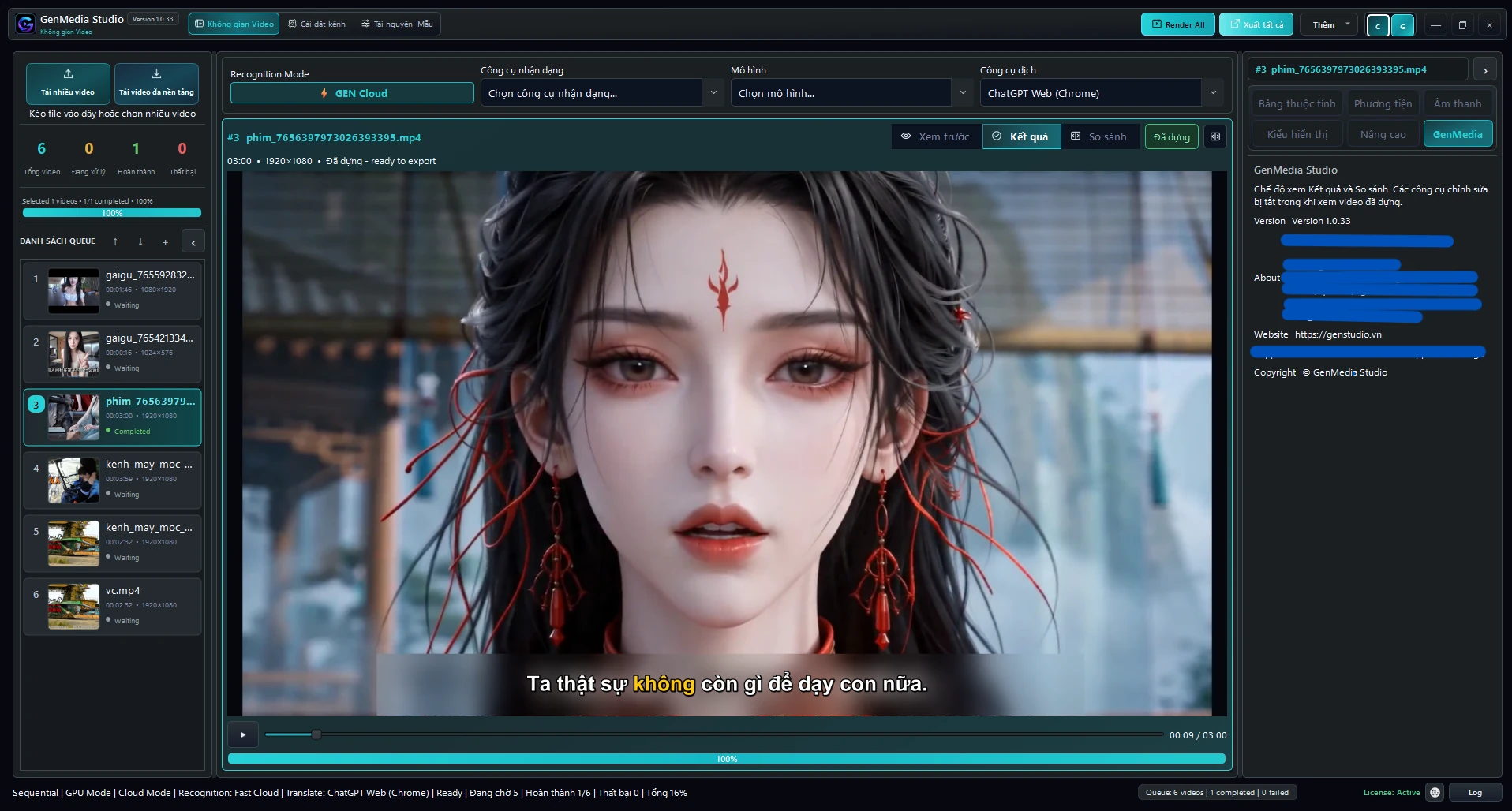Select queue item 5 kenh_may_moc

click(112, 543)
